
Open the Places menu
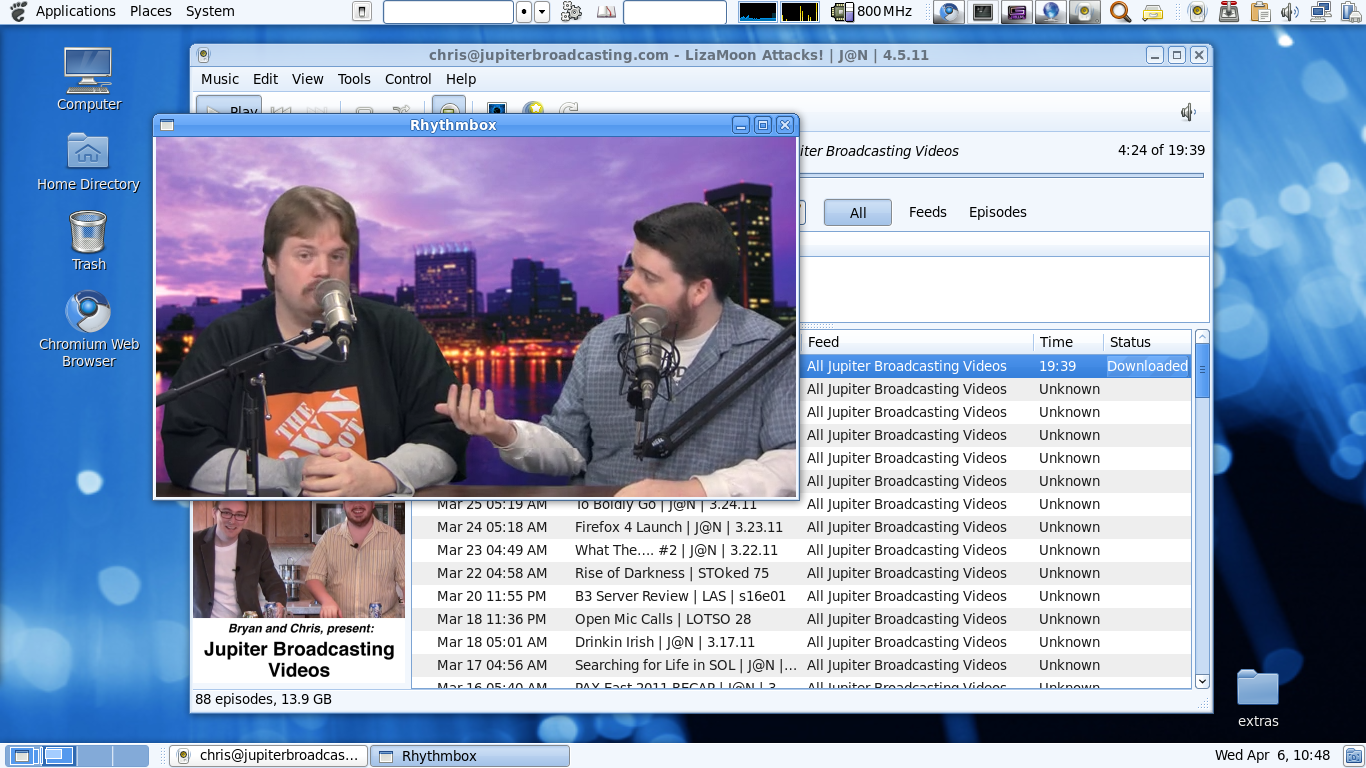[x=151, y=11]
